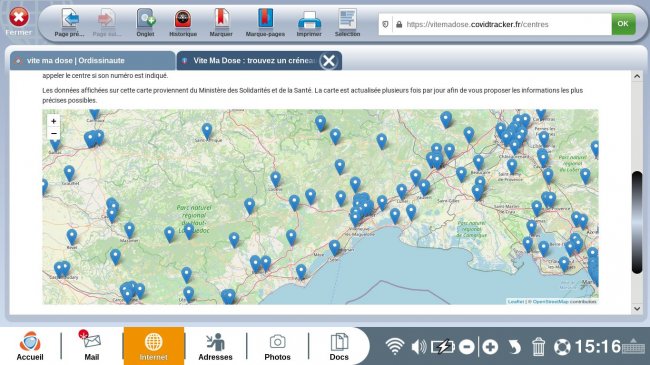Bookmark page with Marquer icon
The width and height of the screenshot is (650, 365).
pos(221,23)
